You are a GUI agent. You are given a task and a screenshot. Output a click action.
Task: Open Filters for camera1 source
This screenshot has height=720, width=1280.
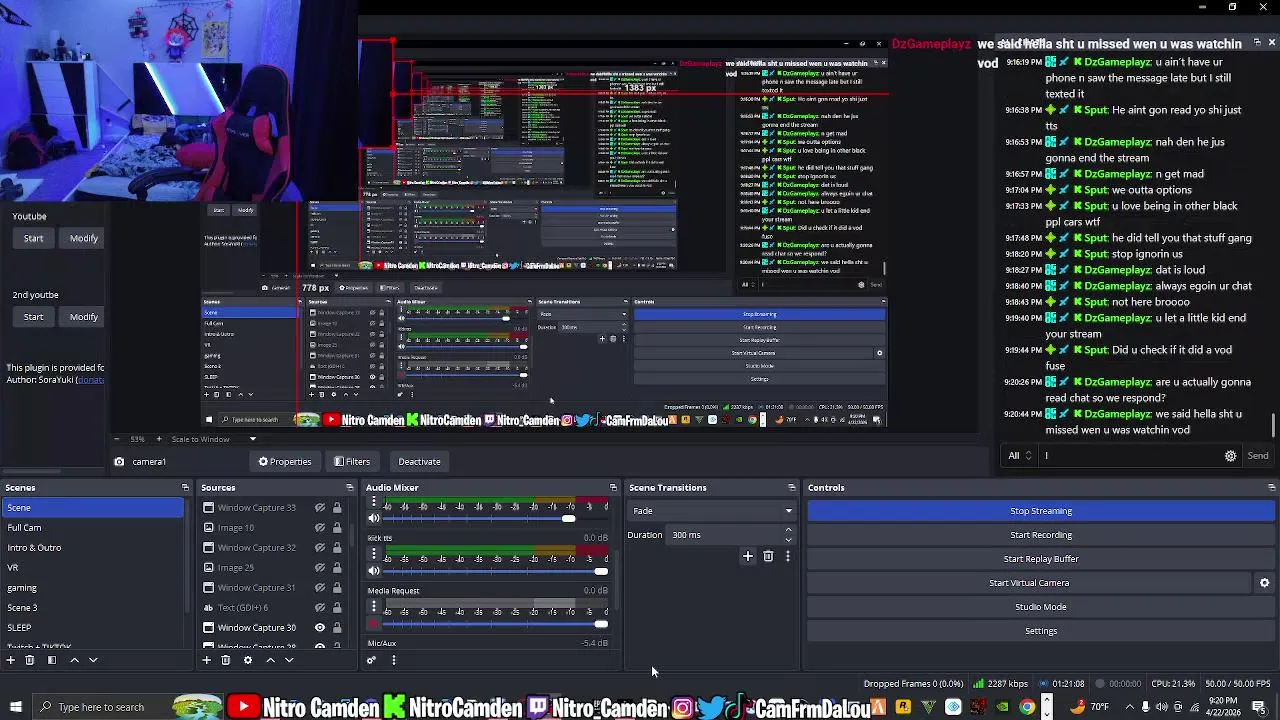pyautogui.click(x=352, y=462)
